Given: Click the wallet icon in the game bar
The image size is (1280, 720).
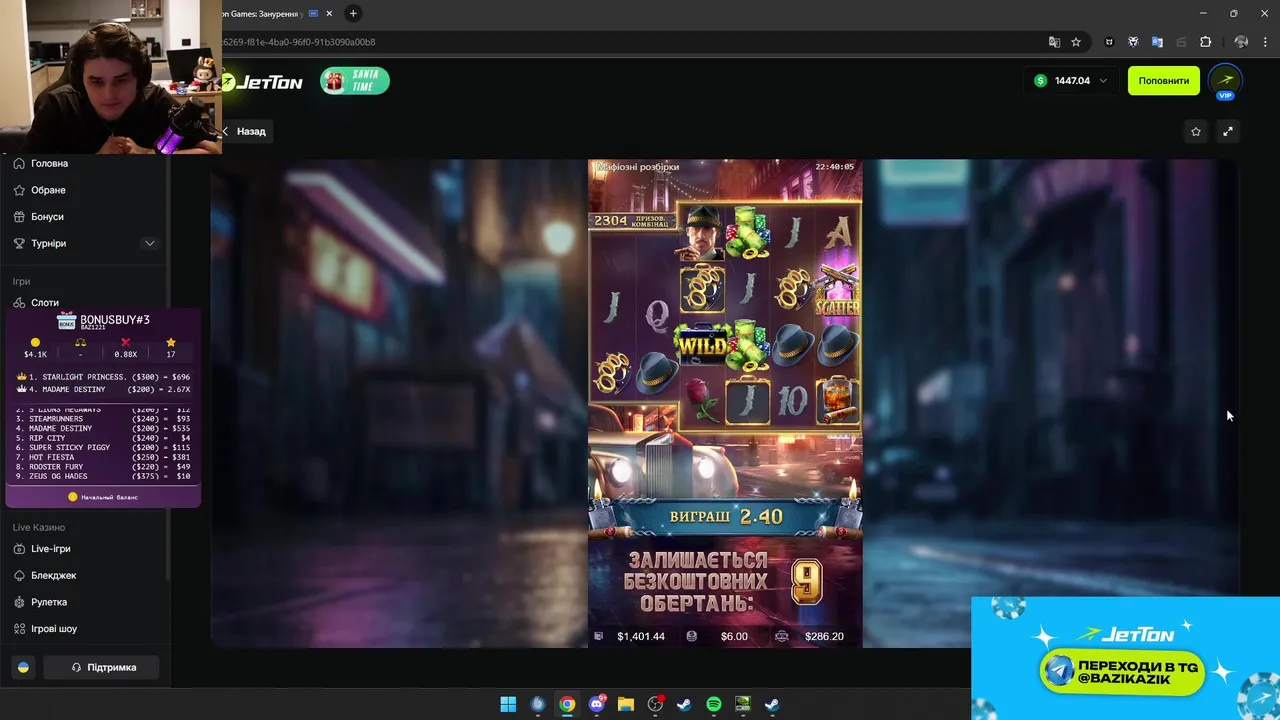Looking at the screenshot, I should [599, 636].
